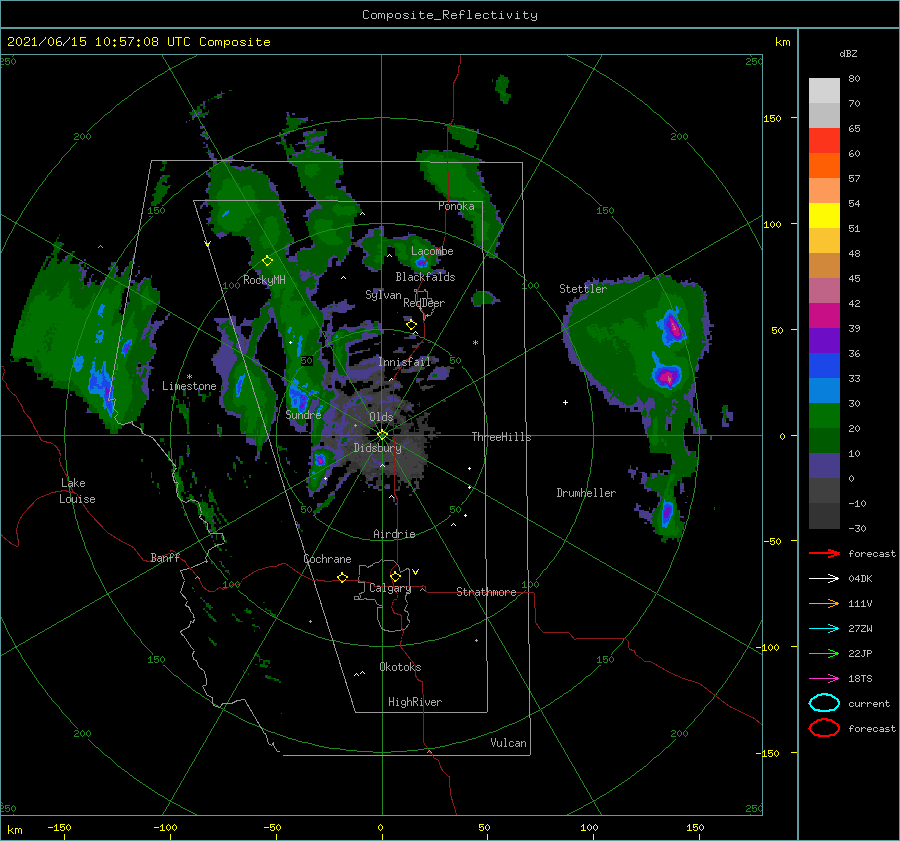Image resolution: width=900 pixels, height=841 pixels.
Task: Click the yellow diamond marker inside Calgary
Action: [x=395, y=576]
